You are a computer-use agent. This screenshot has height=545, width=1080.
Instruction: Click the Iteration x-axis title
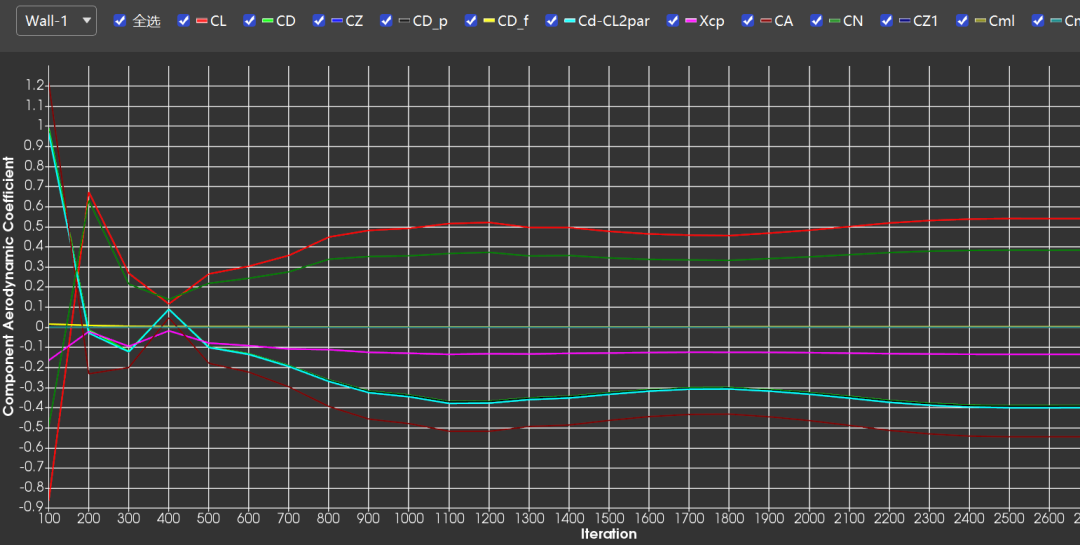608,534
